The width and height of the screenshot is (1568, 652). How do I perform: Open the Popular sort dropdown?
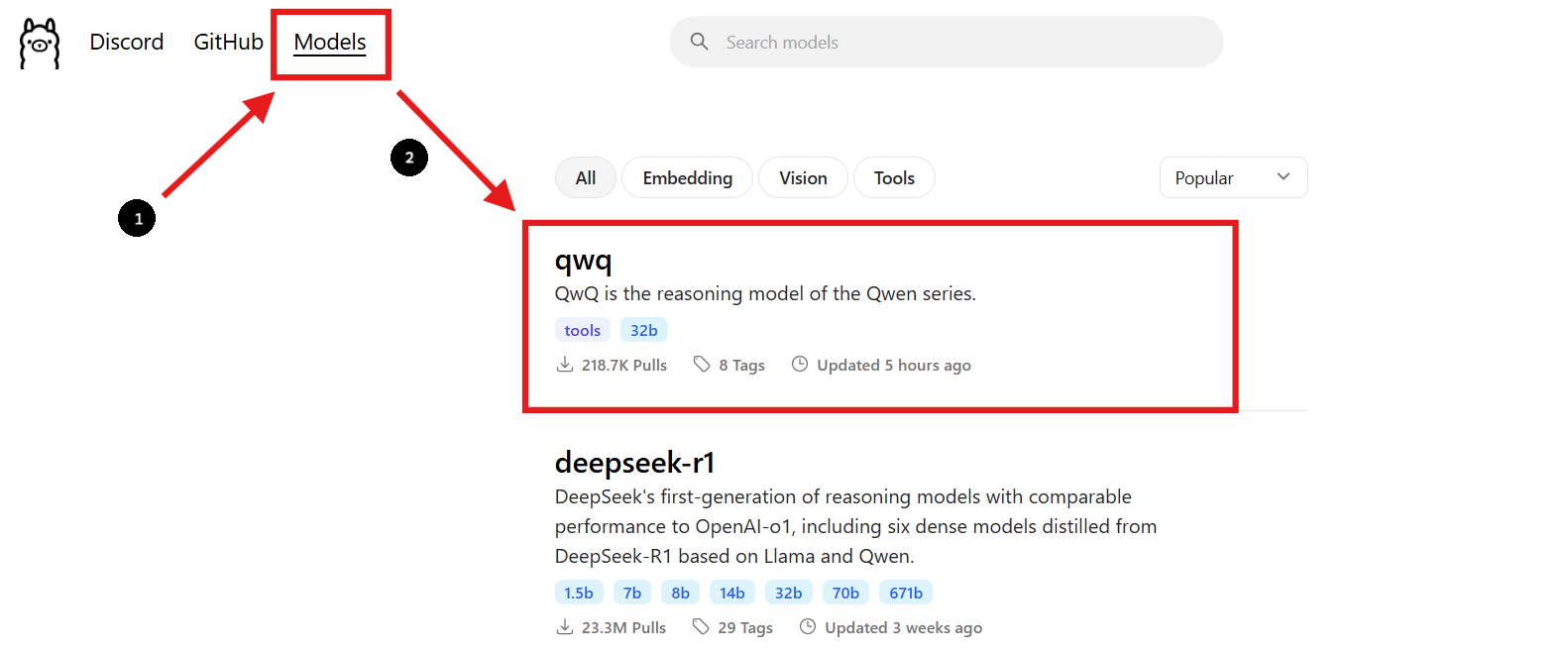[1233, 177]
